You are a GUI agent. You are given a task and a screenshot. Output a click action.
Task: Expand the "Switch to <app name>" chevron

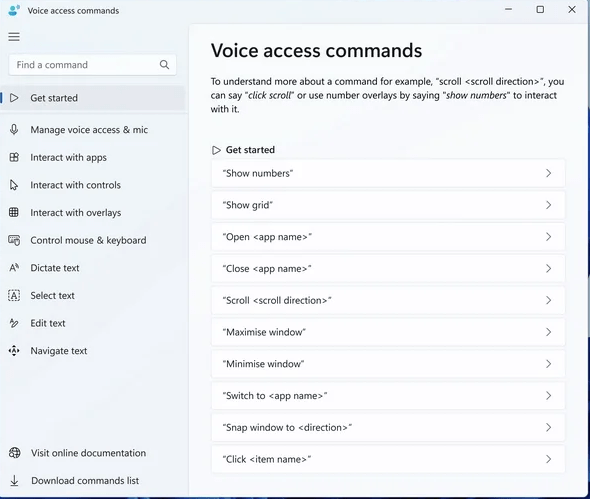click(x=548, y=396)
